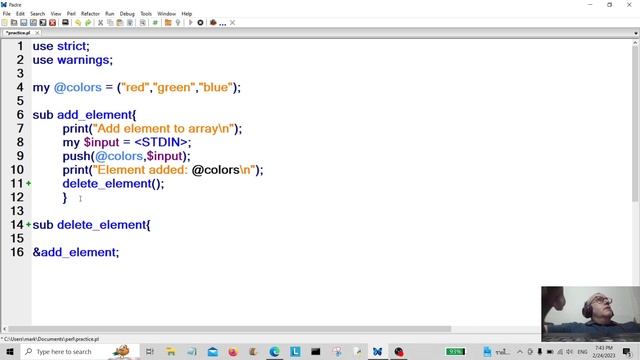Click the light bulb Quick Menu icon
Screen dimensions: 640x360
pos(178,23)
